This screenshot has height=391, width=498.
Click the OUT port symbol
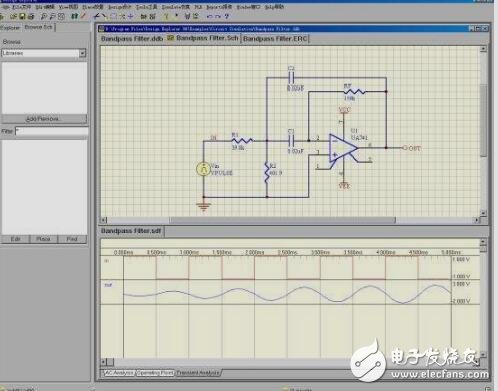[x=411, y=148]
